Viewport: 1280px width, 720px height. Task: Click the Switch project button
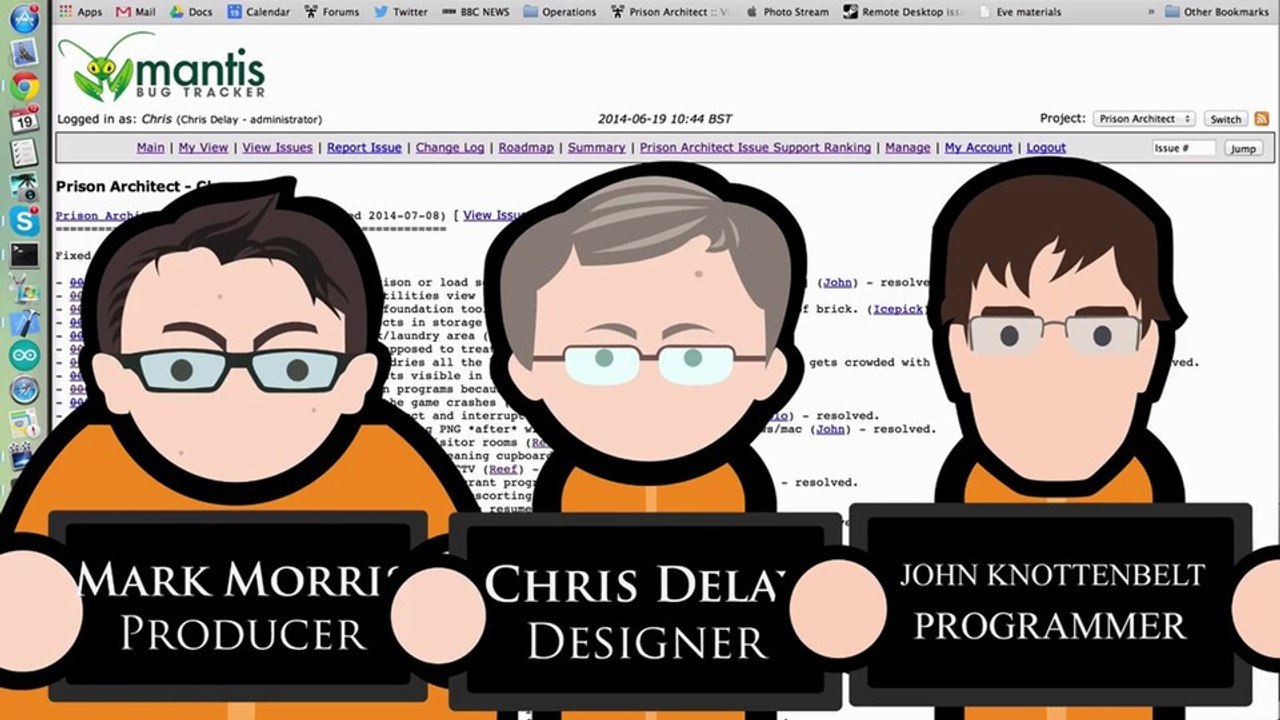pyautogui.click(x=1225, y=119)
